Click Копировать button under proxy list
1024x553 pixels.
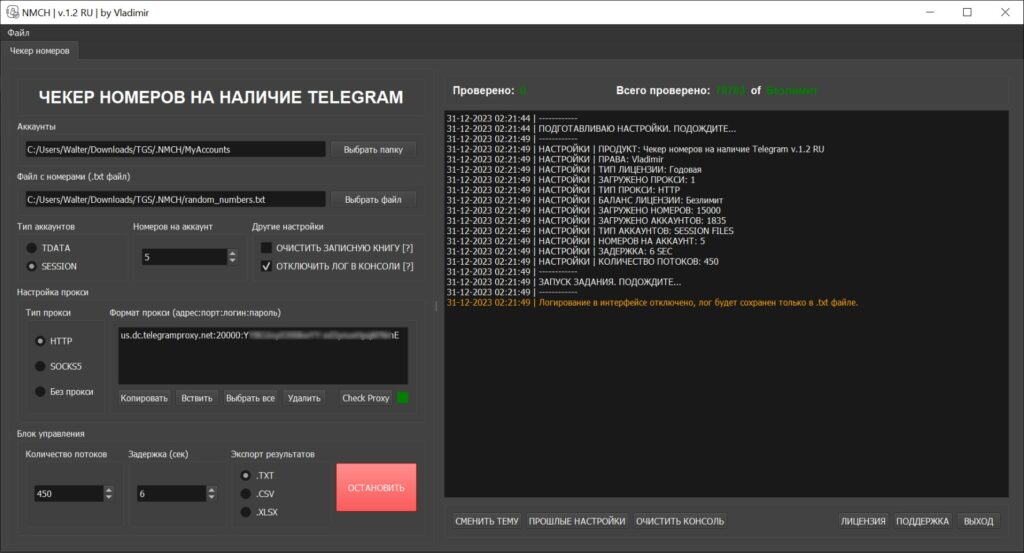[144, 398]
